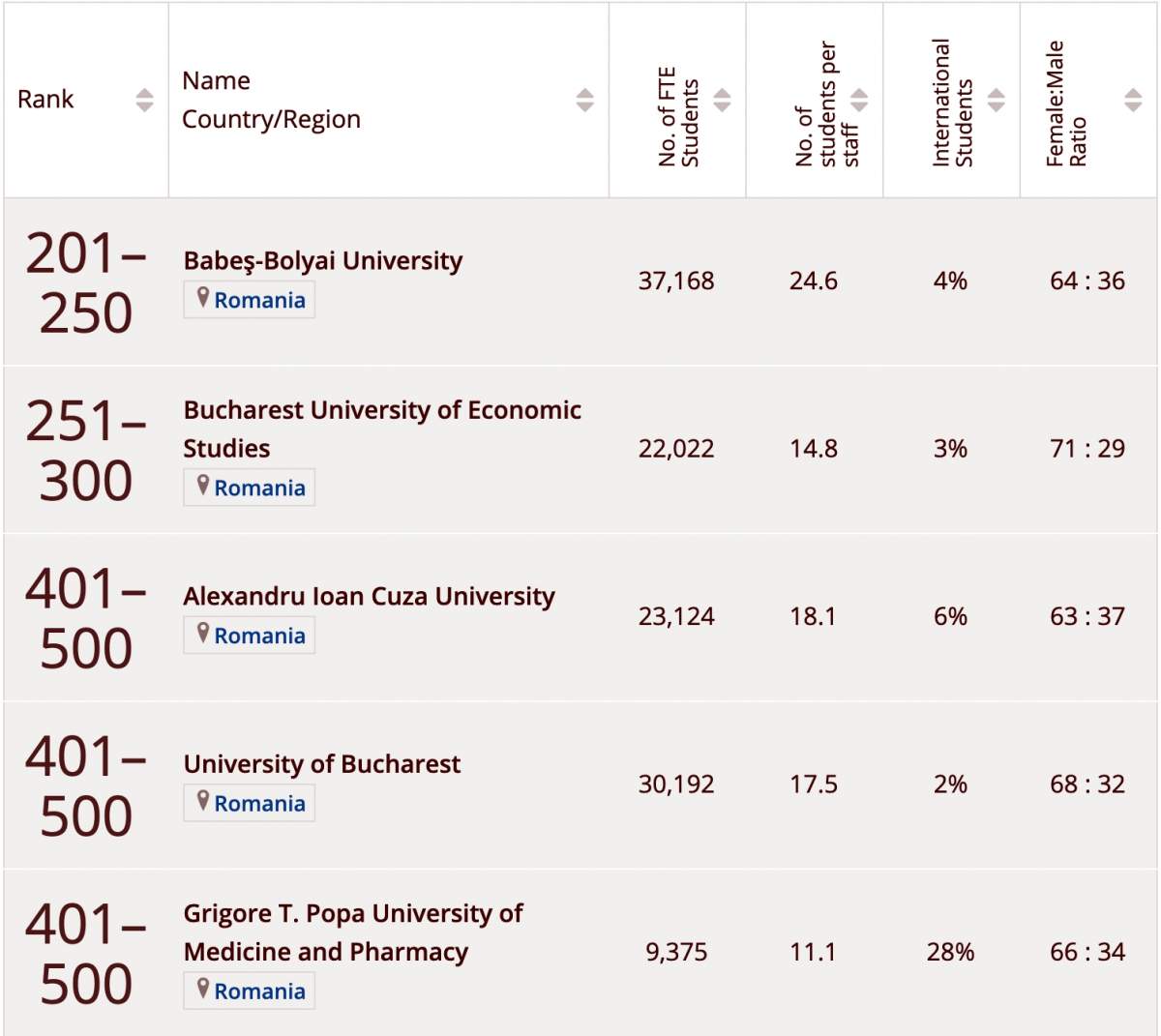Sort table by Rank column arrows

click(144, 100)
